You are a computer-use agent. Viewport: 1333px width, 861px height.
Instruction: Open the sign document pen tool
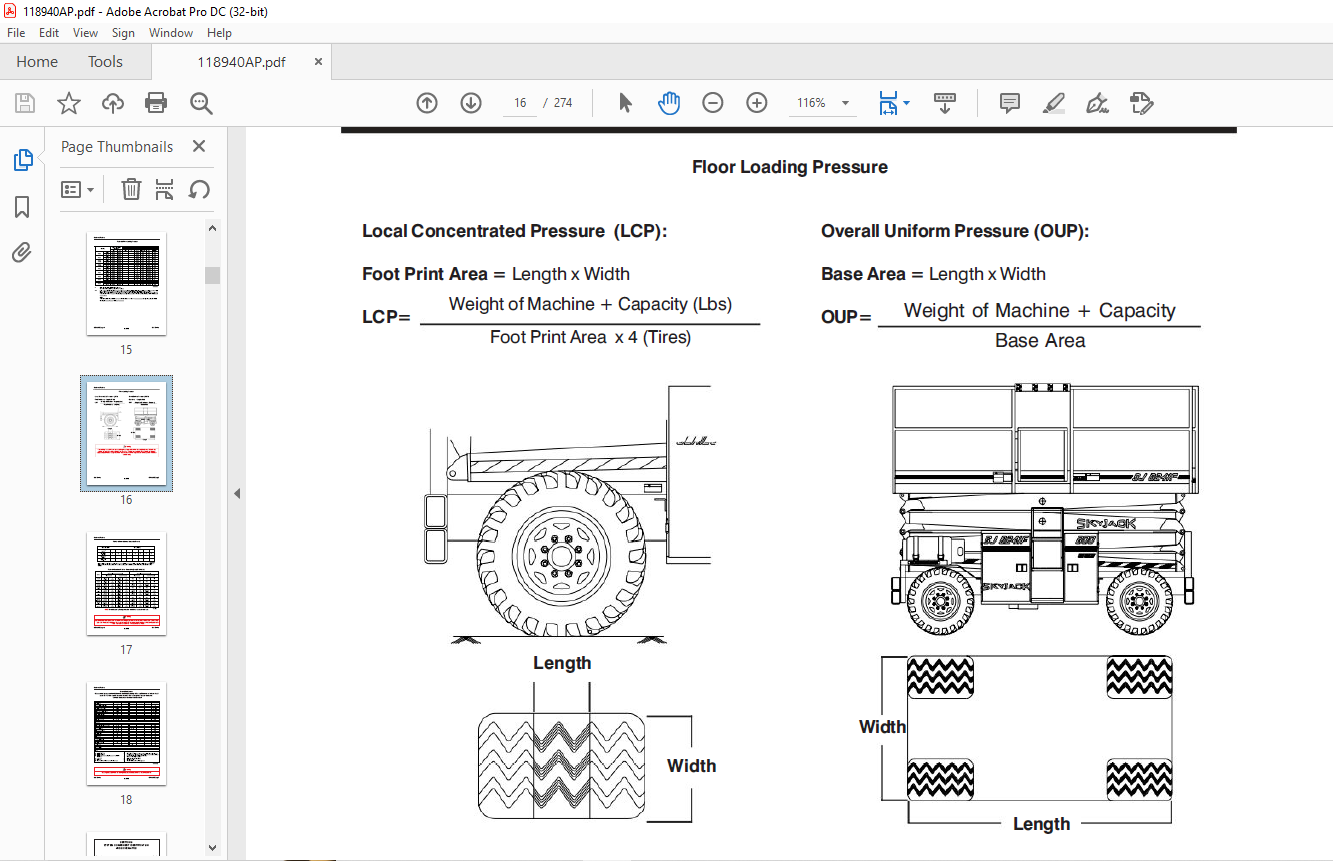pyautogui.click(x=1098, y=103)
